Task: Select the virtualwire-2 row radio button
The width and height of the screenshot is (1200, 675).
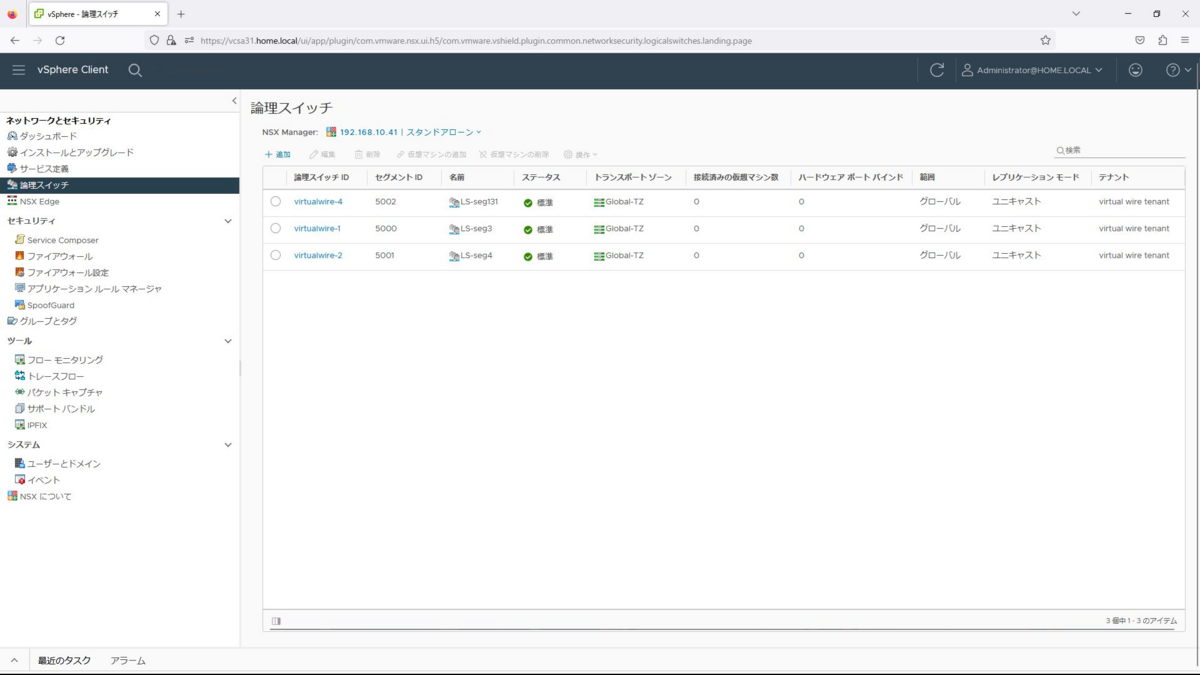Action: point(276,256)
